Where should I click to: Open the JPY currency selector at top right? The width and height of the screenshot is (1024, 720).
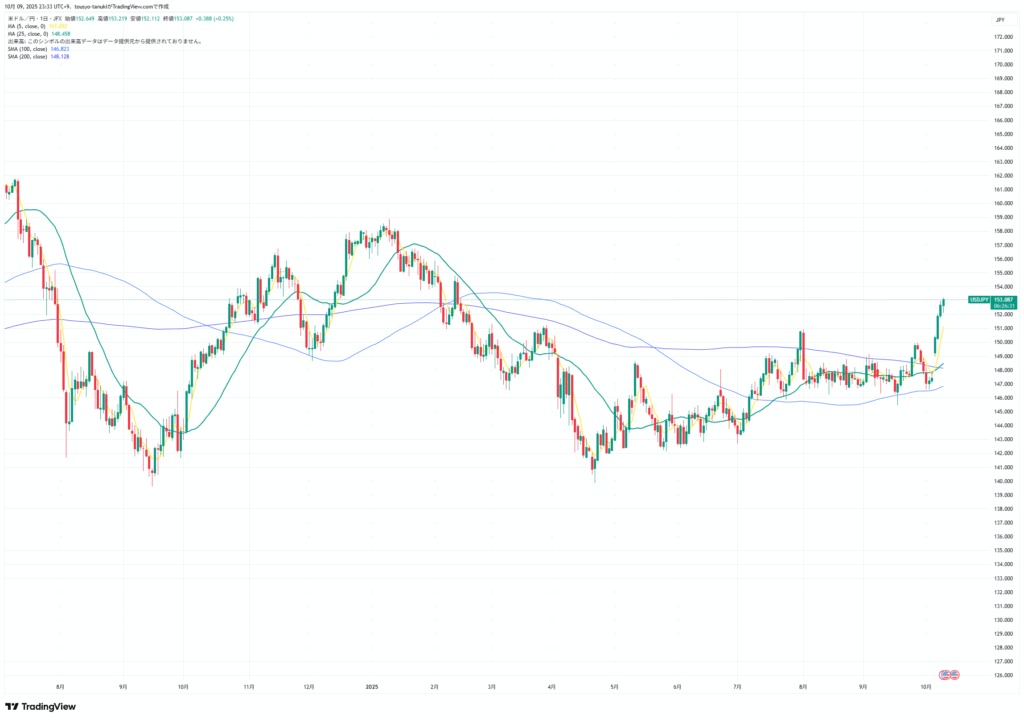point(999,19)
